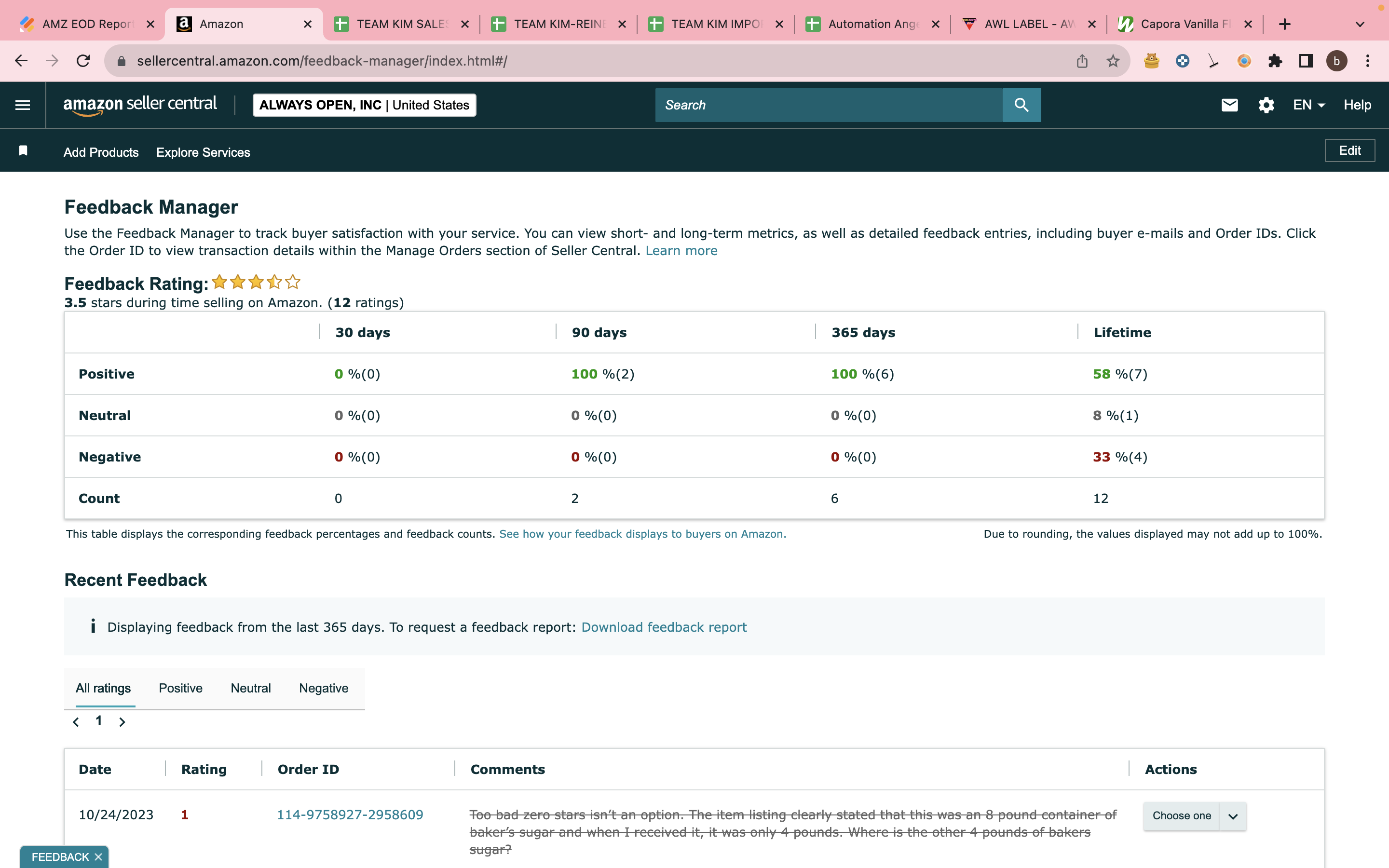
Task: Open the EN language dropdown
Action: pyautogui.click(x=1308, y=105)
